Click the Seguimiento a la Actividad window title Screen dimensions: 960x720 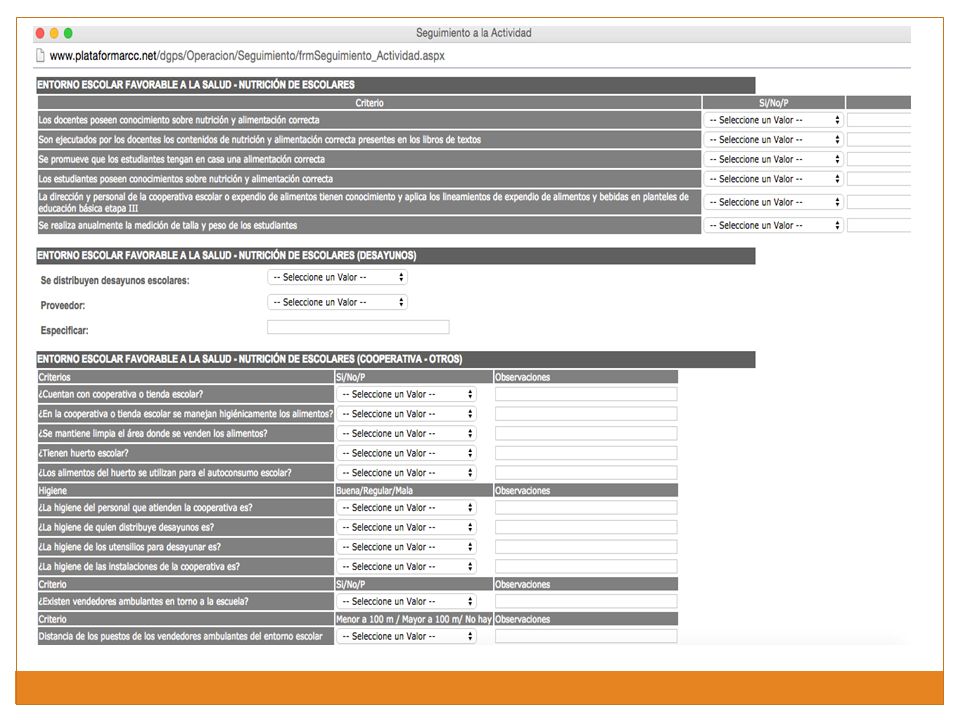click(x=473, y=33)
